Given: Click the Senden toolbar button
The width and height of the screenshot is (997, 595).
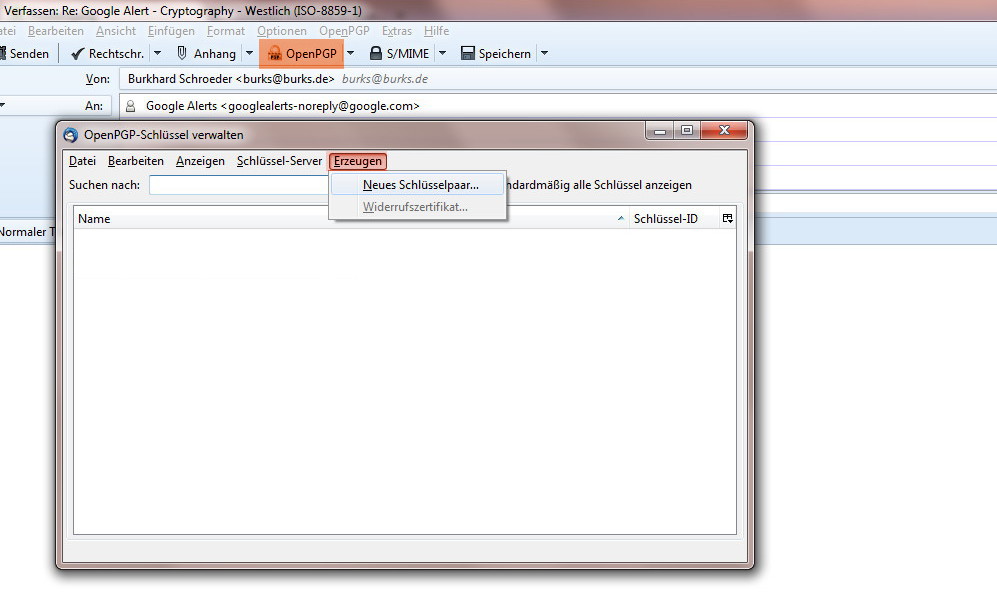Looking at the screenshot, I should 25,54.
